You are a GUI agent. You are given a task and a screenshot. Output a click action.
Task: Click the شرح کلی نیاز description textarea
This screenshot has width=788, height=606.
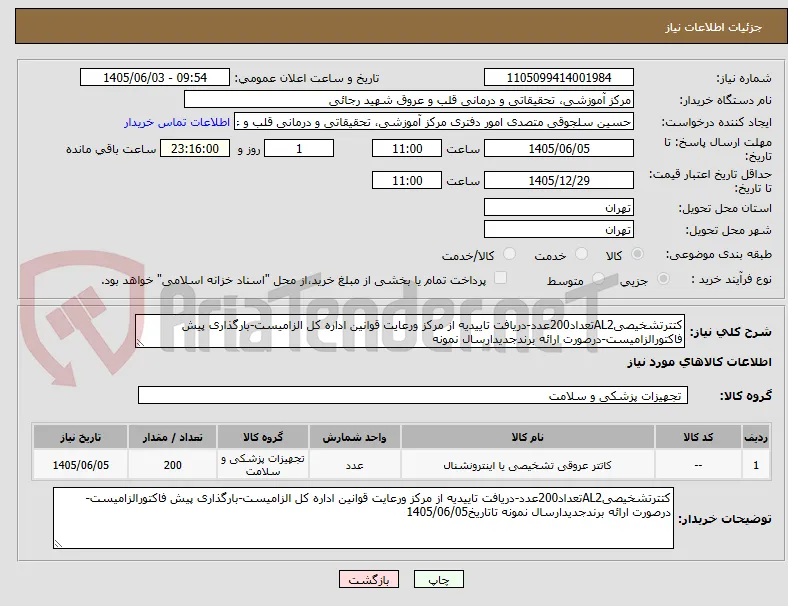(410, 331)
